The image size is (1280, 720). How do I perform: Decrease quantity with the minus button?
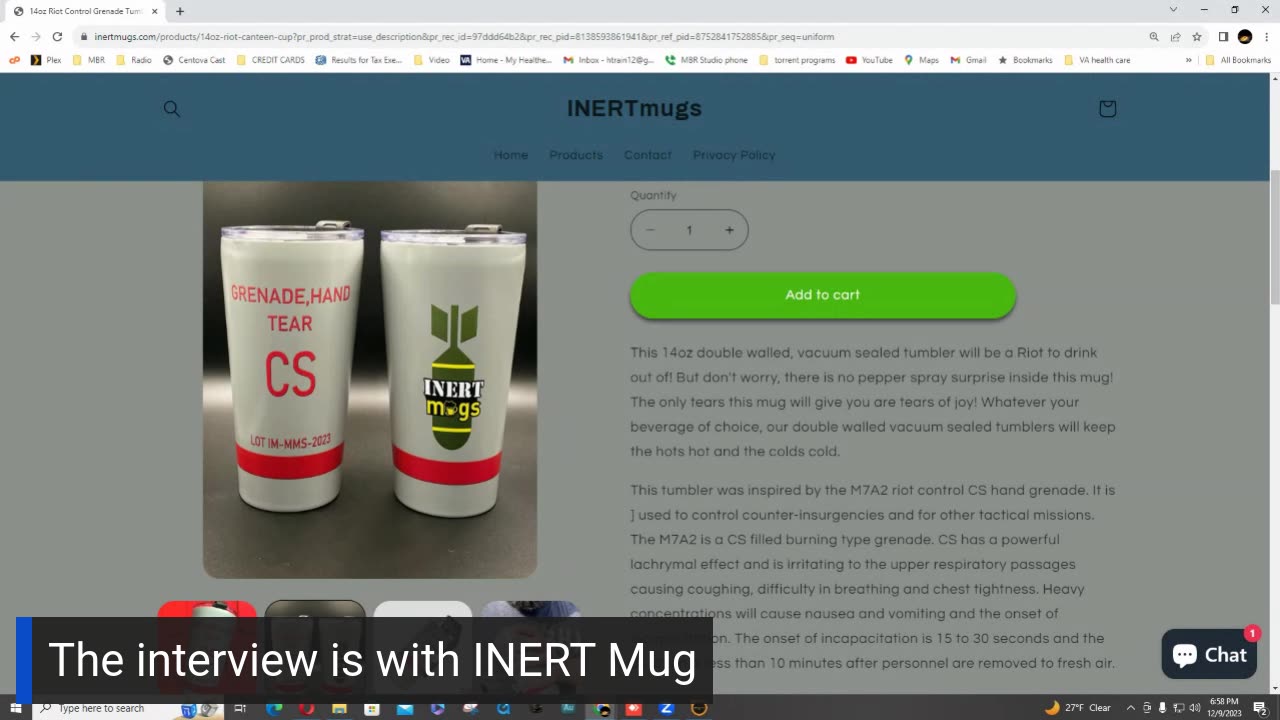(650, 230)
